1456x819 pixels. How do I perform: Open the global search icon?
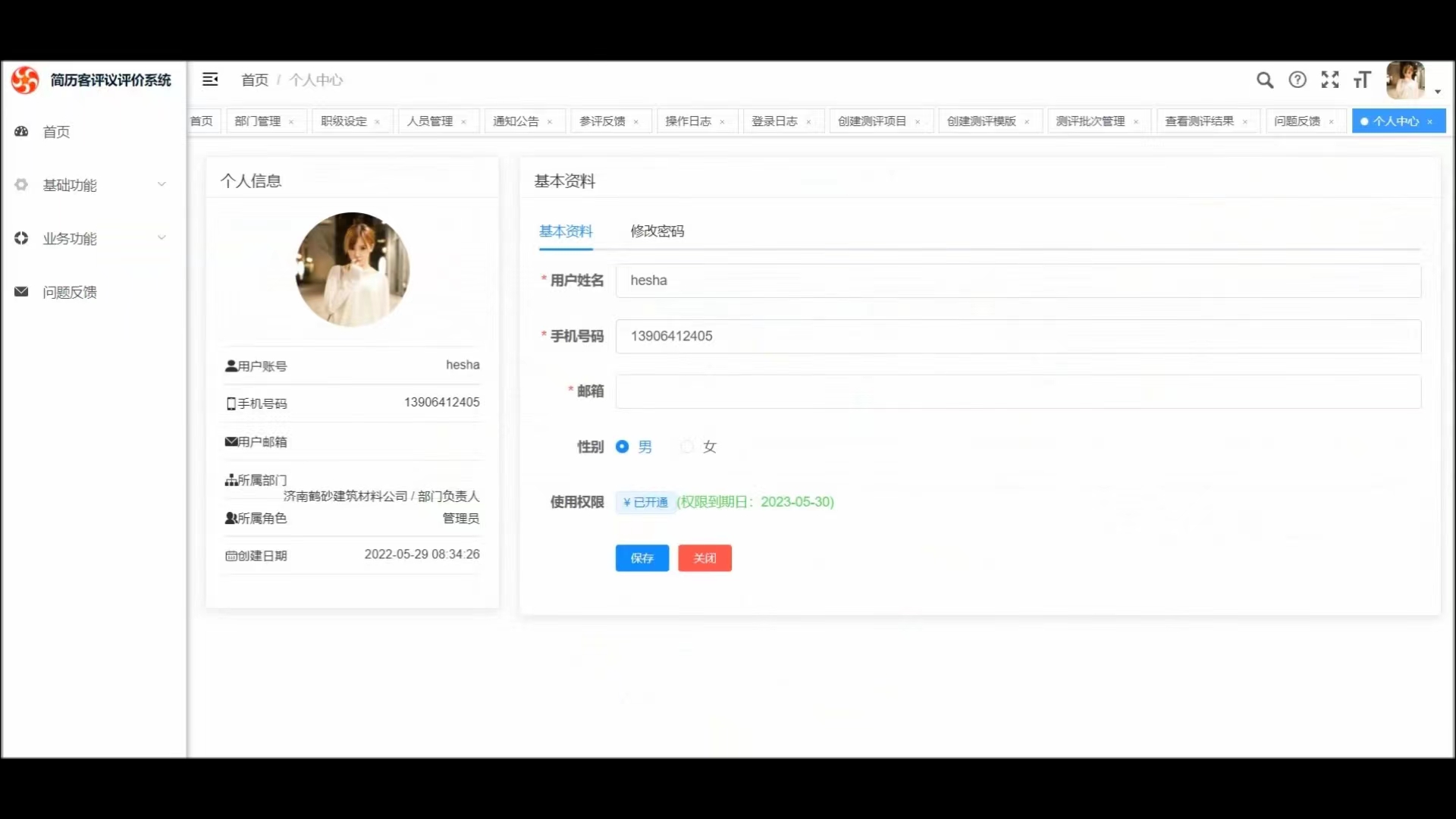[x=1265, y=80]
